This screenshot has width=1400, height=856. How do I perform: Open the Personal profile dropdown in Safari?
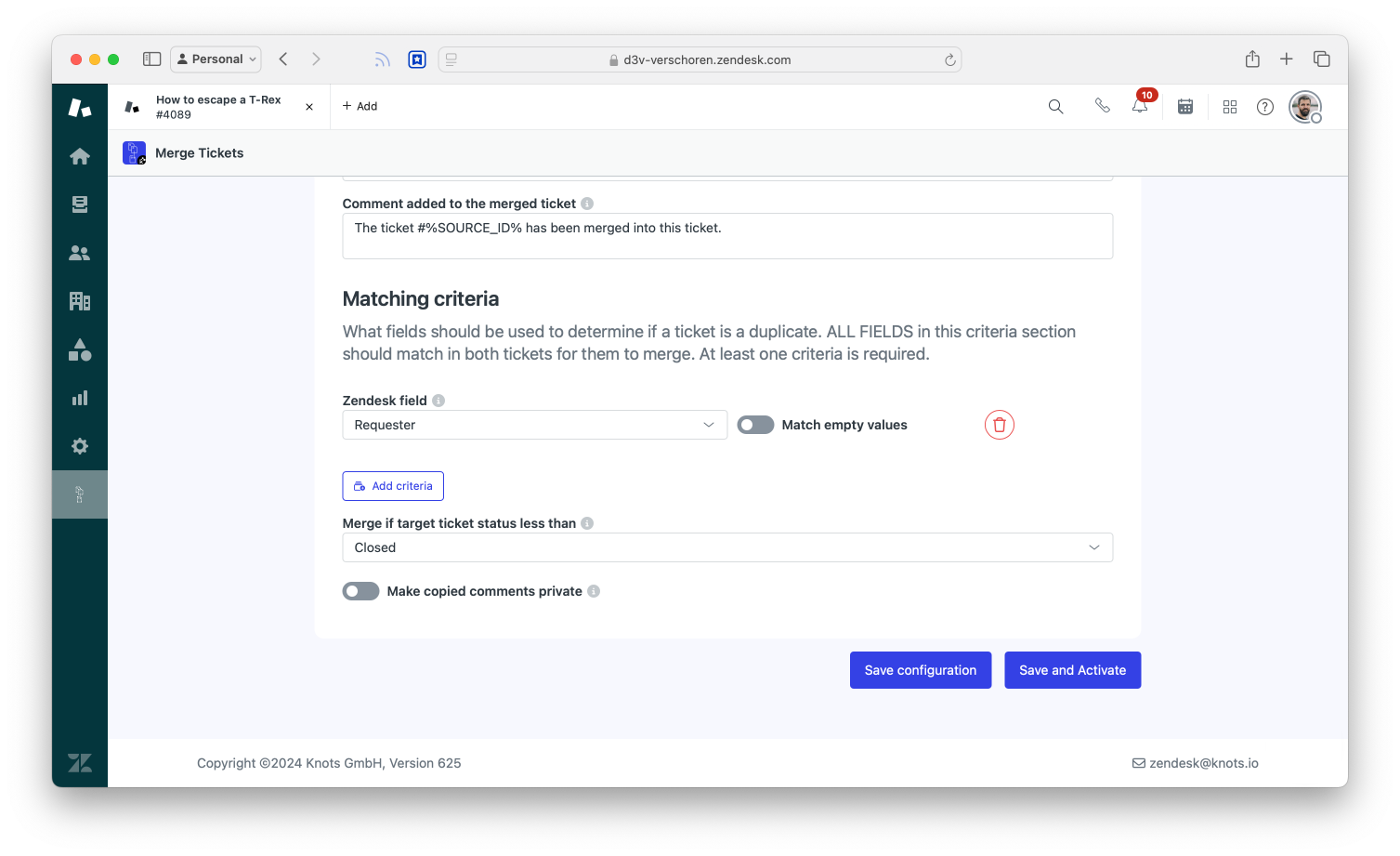[216, 59]
